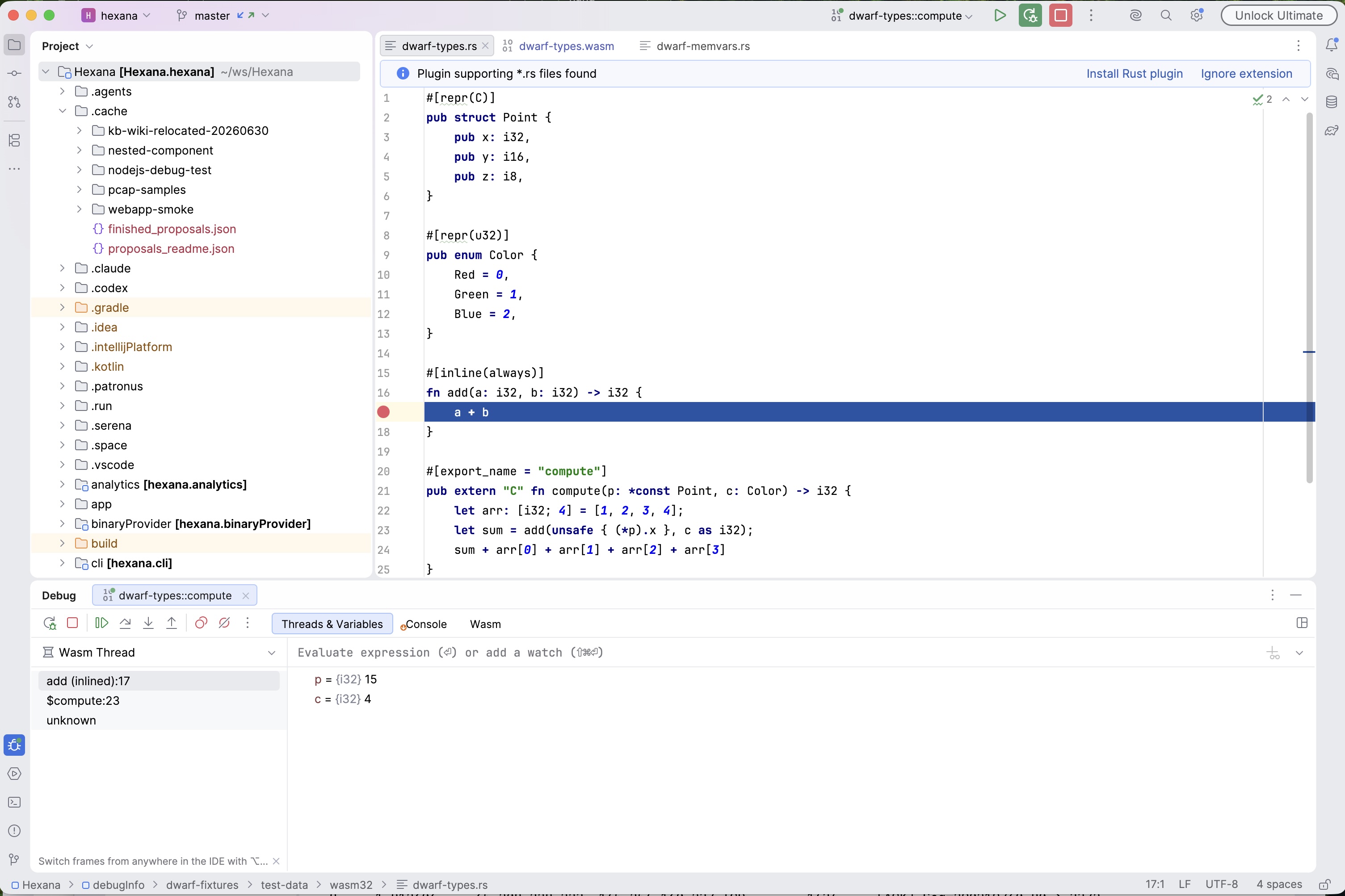Collapse the .cache folder
This screenshot has height=896, width=1345.
[x=62, y=111]
